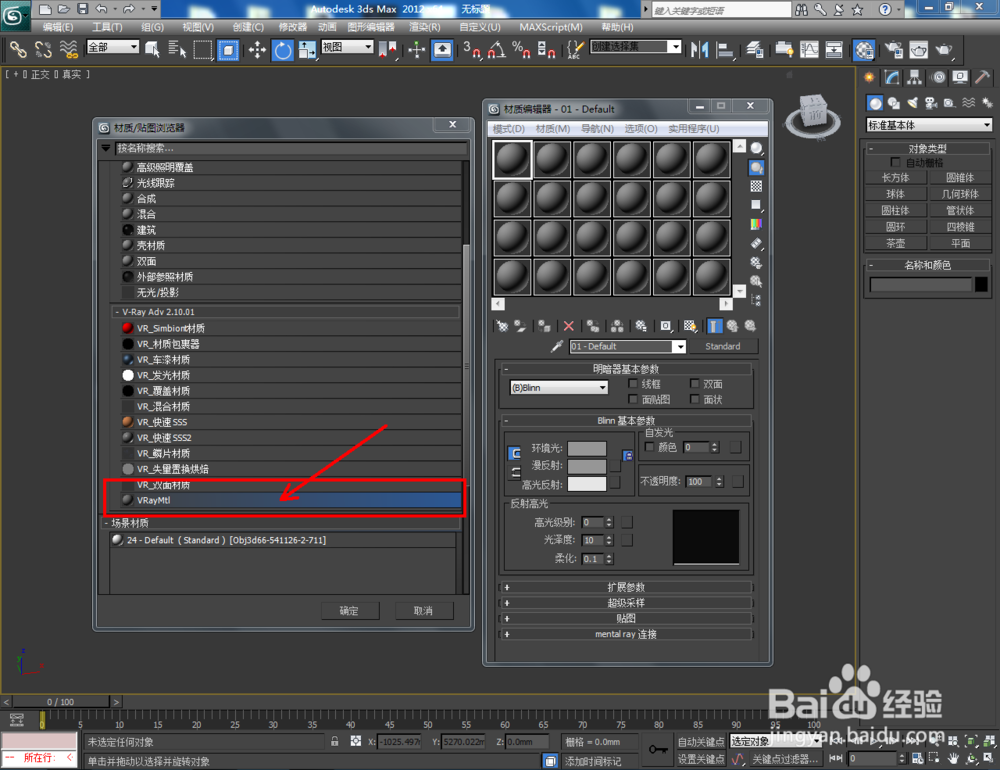Activate Select Object tool

tap(152, 50)
